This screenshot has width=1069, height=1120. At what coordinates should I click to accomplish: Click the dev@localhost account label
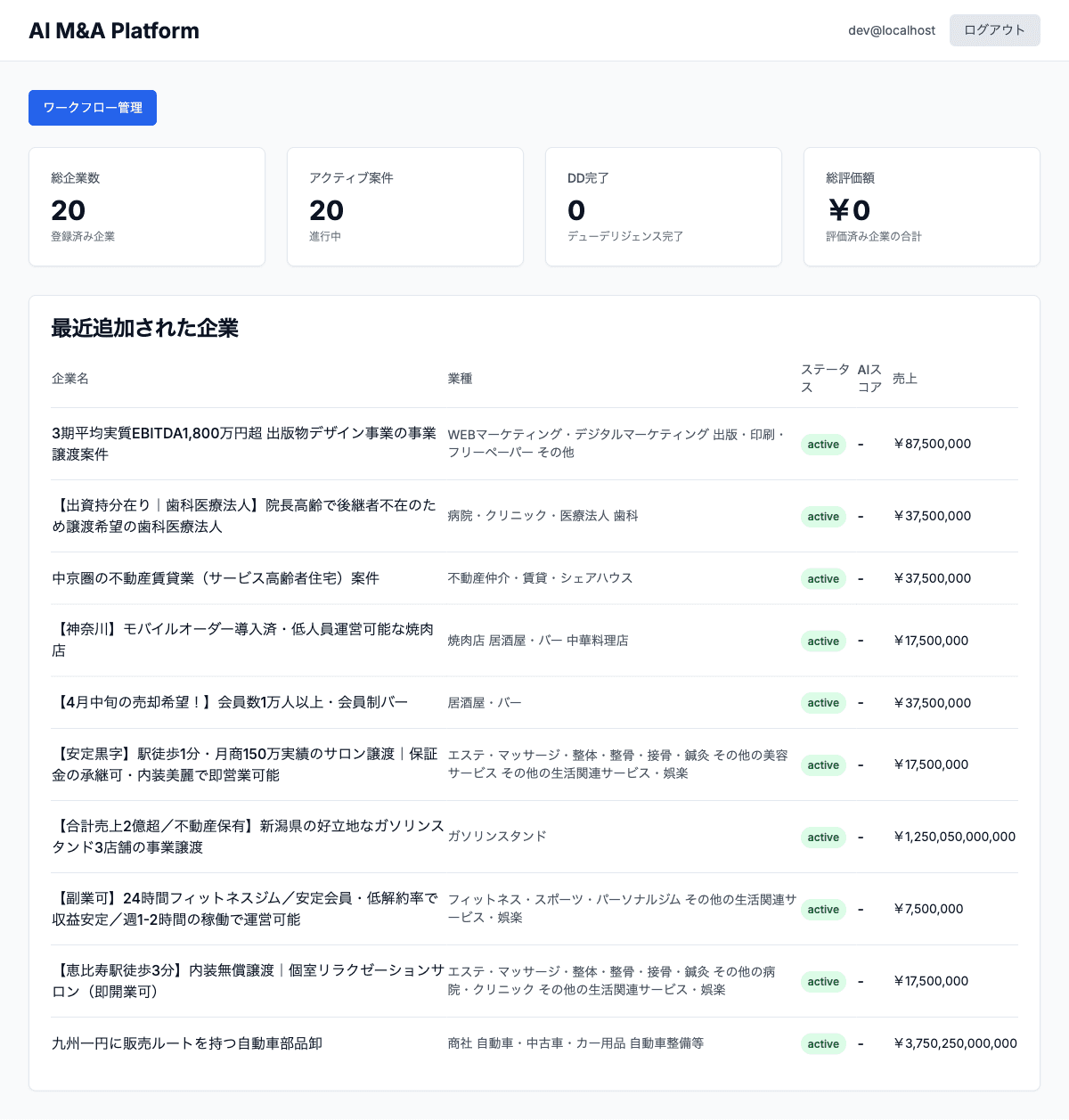[891, 30]
